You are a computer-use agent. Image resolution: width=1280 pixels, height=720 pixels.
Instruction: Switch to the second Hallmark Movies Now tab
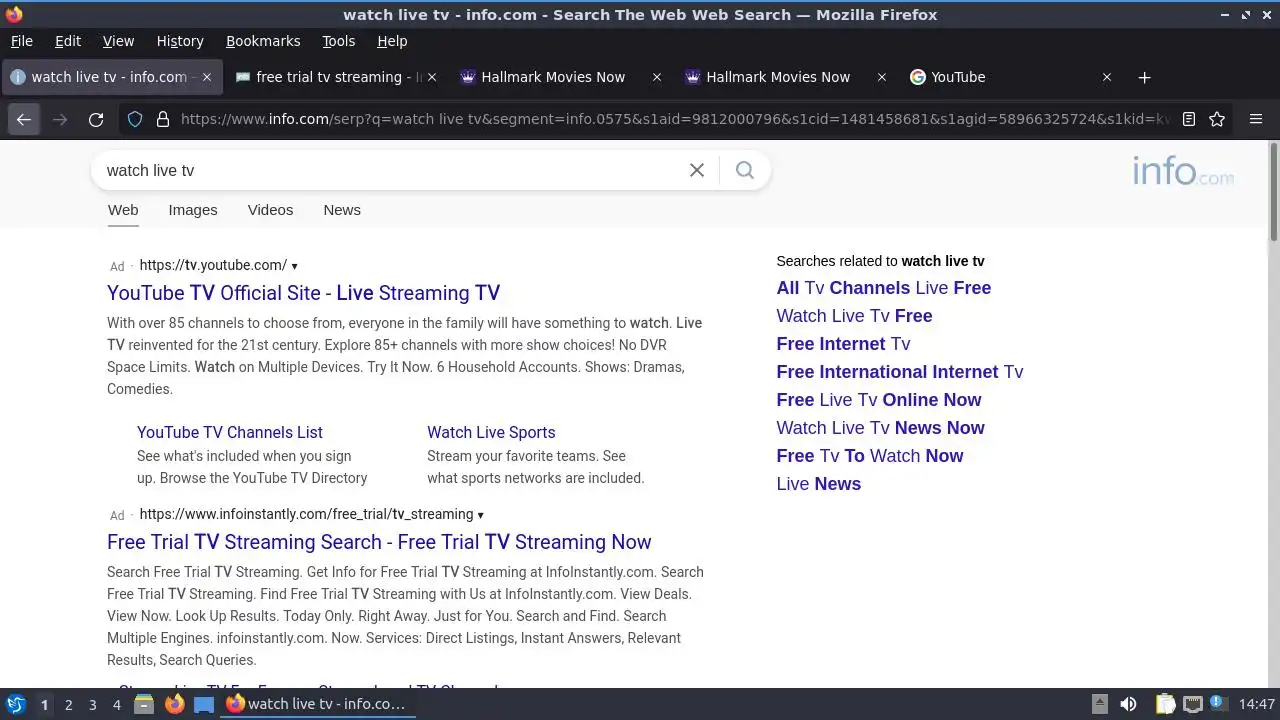tap(785, 77)
